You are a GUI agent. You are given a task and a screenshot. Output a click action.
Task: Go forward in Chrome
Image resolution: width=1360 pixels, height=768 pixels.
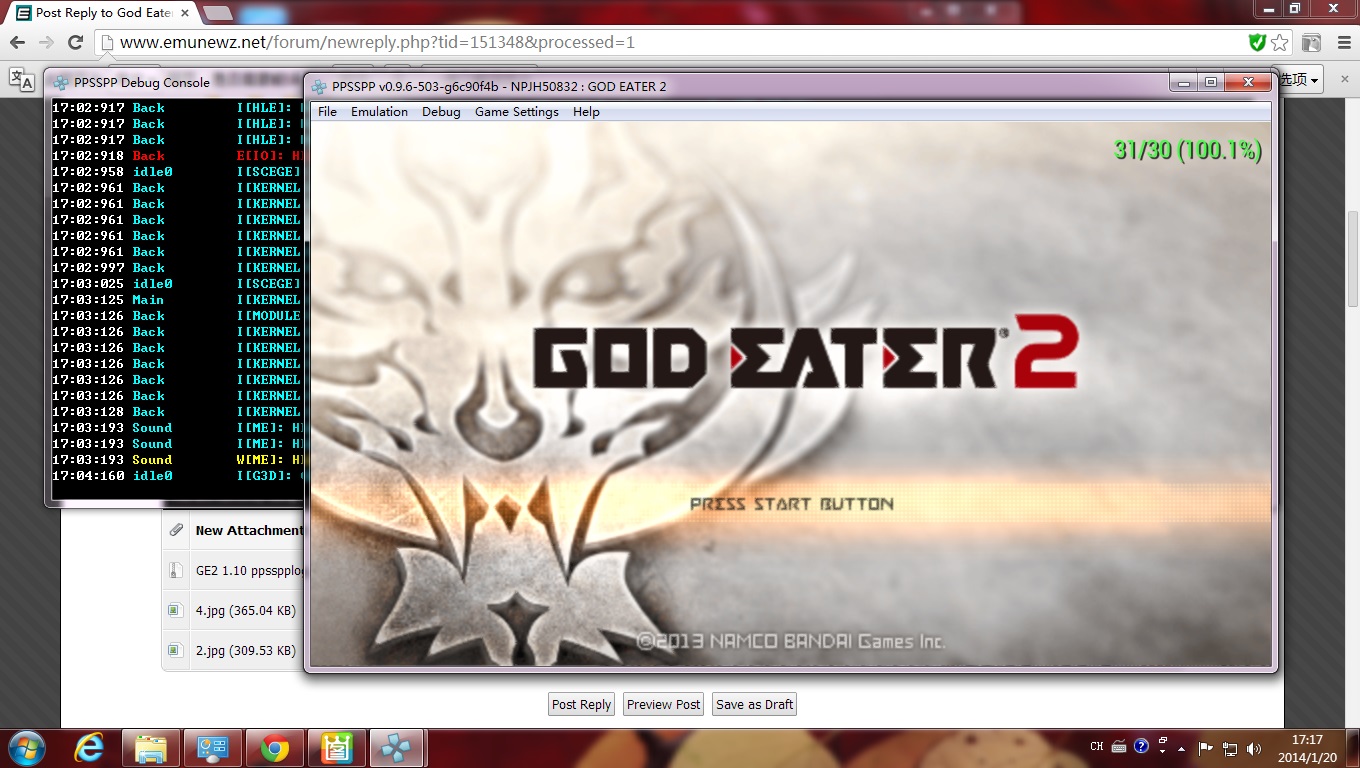point(46,43)
